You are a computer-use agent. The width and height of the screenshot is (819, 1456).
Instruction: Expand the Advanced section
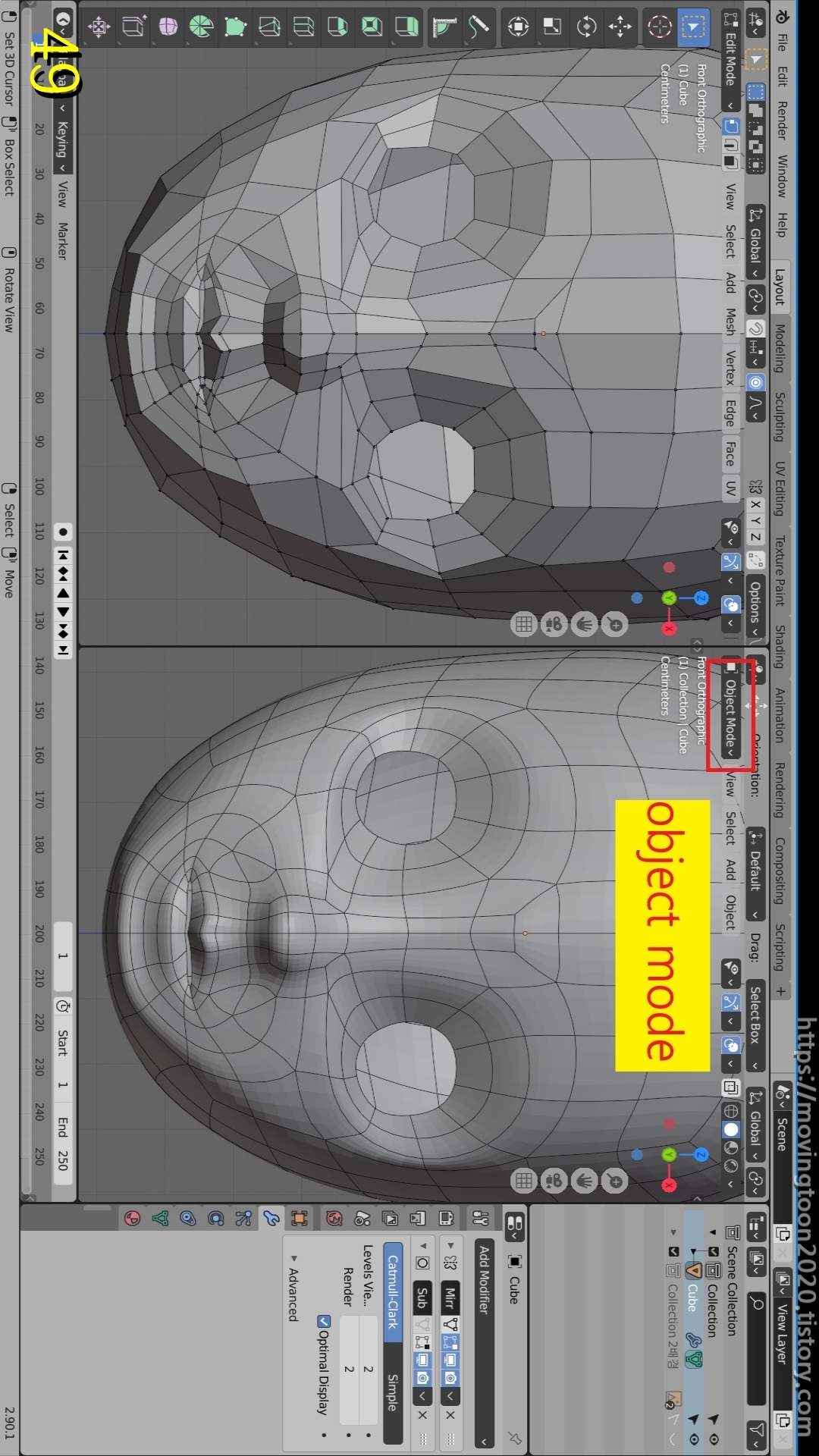[x=293, y=1289]
